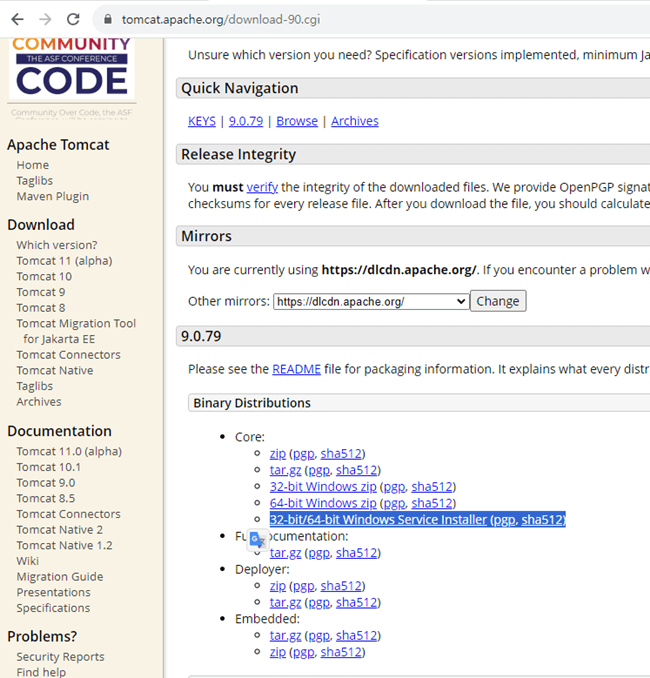Open Find help in the sidebar

click(41, 672)
